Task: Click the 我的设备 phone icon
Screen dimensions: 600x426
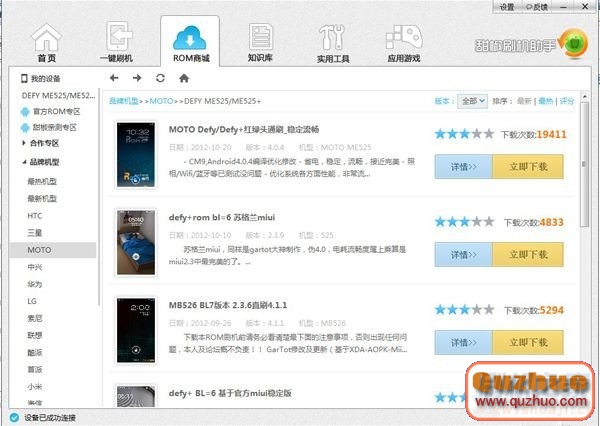Action: coord(24,78)
